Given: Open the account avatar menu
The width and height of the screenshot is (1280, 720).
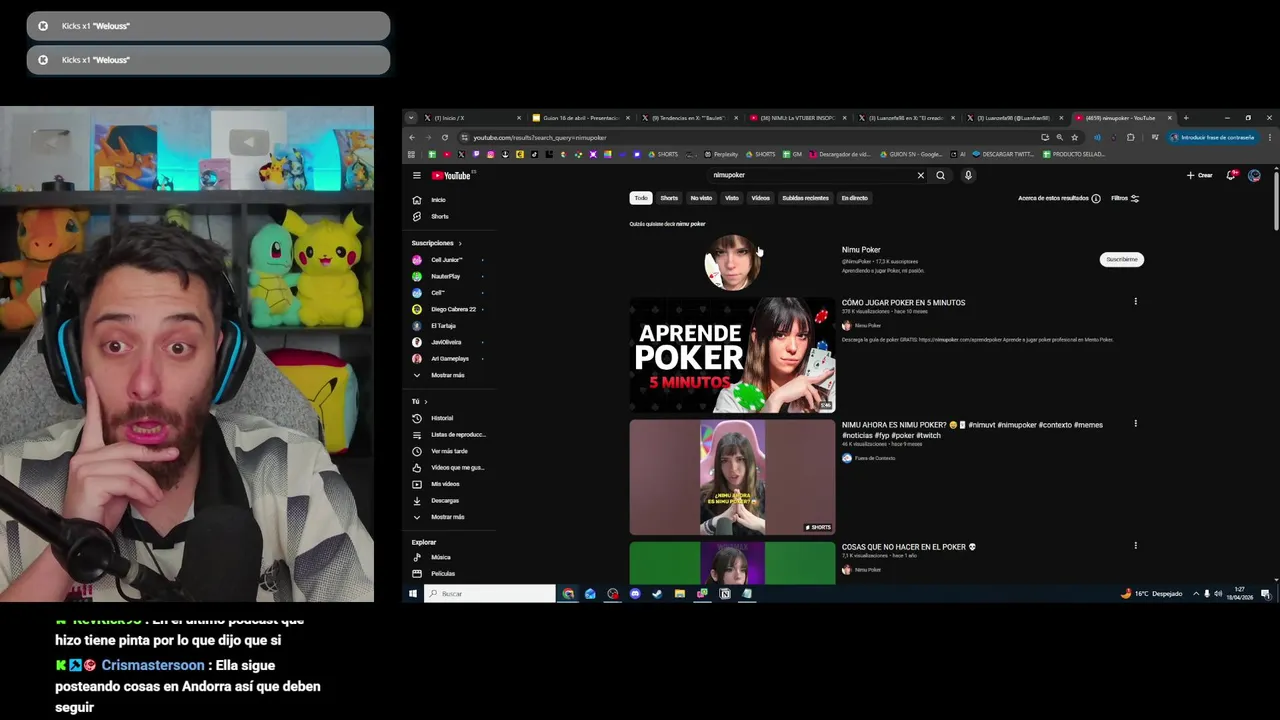Looking at the screenshot, I should coord(1254,175).
